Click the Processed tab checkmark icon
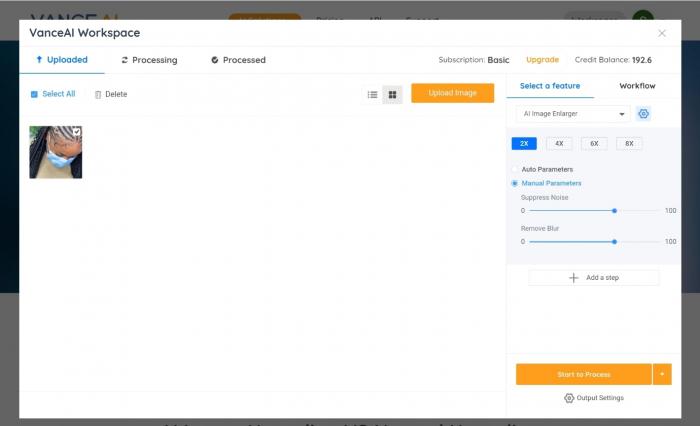This screenshot has width=700, height=426. [215, 60]
